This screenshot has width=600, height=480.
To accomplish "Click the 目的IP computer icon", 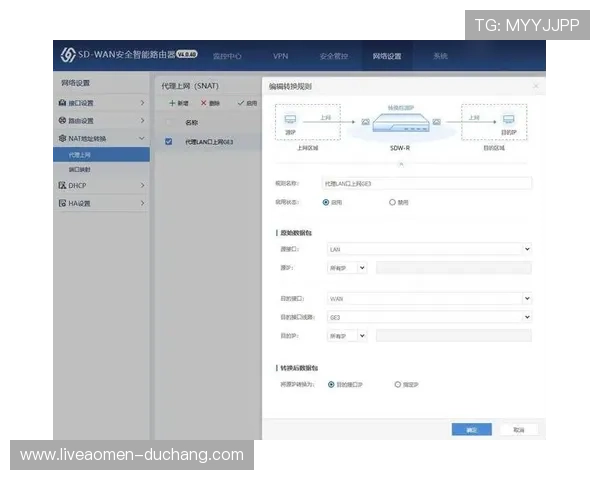I will (509, 119).
